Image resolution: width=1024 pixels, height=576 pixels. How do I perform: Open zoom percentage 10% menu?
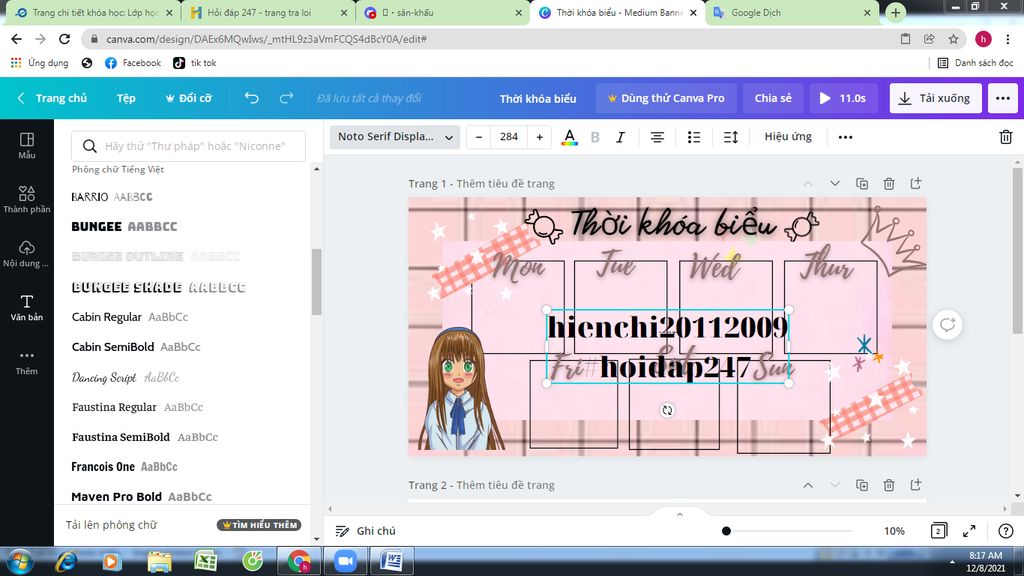click(x=894, y=531)
